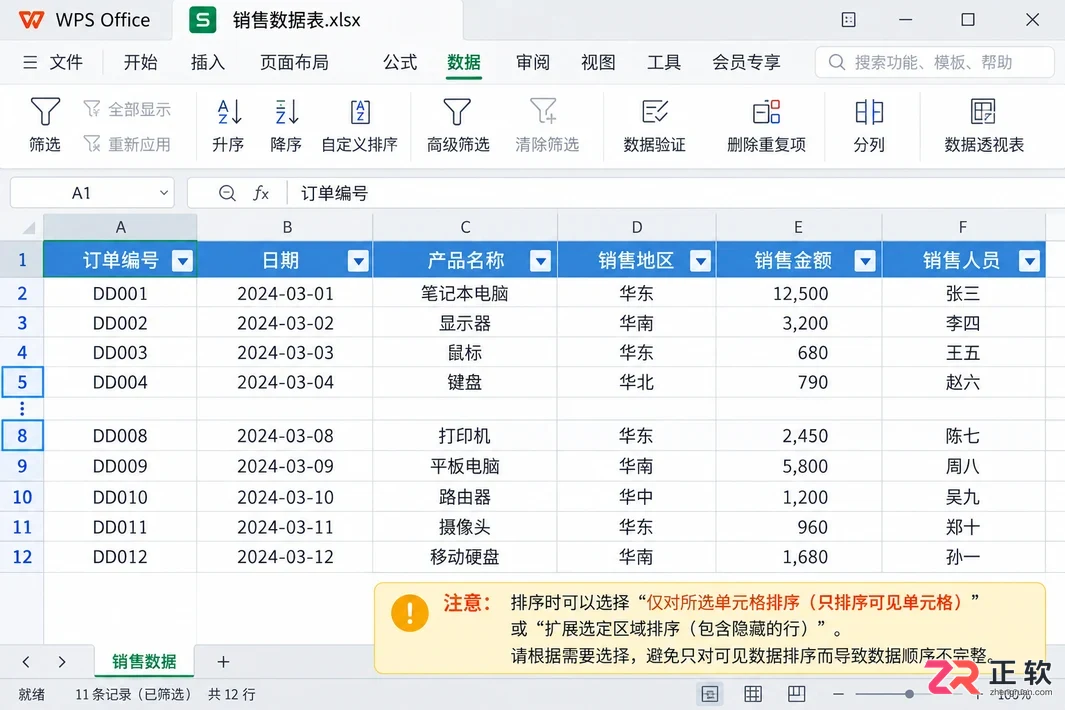
Task: Click cell 笔记本电脑
Action: coord(465,294)
